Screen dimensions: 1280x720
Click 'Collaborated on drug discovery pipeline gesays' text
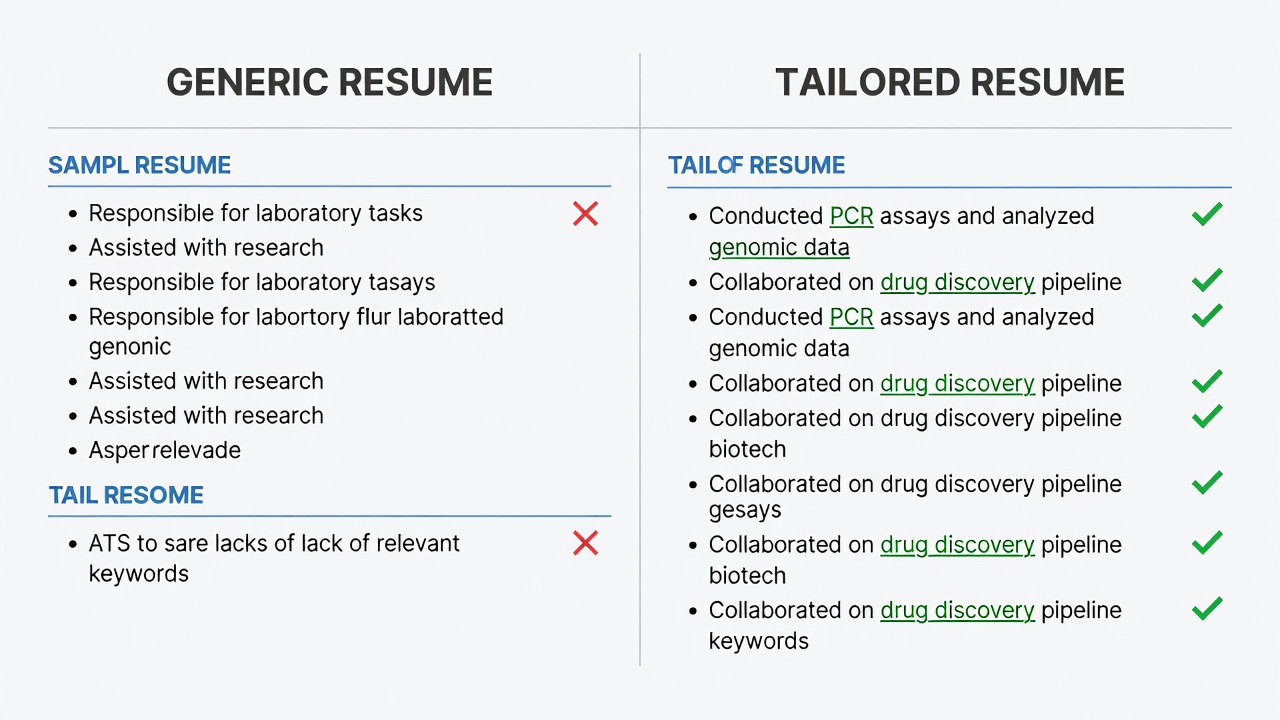915,497
